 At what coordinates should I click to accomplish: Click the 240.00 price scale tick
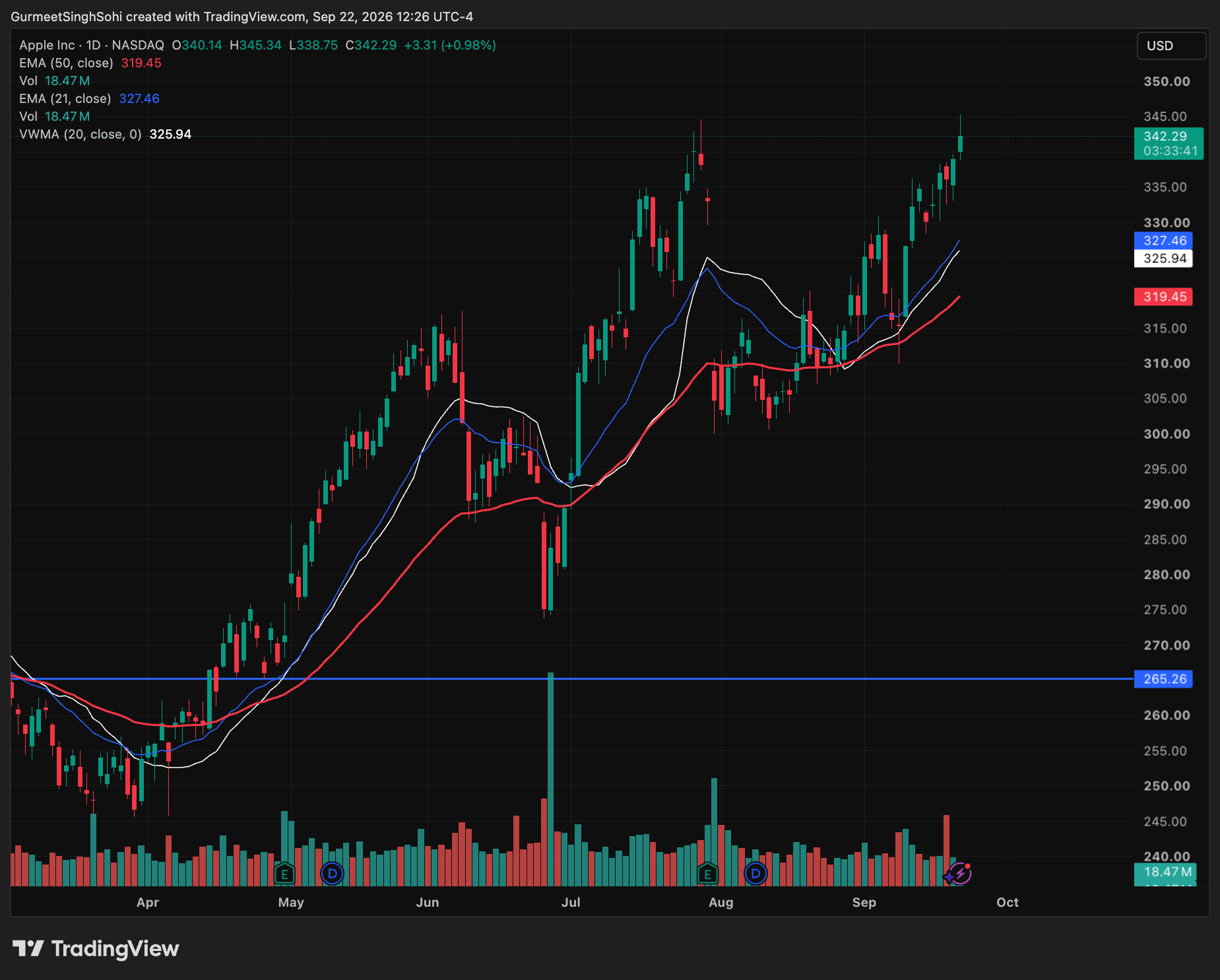(1167, 856)
